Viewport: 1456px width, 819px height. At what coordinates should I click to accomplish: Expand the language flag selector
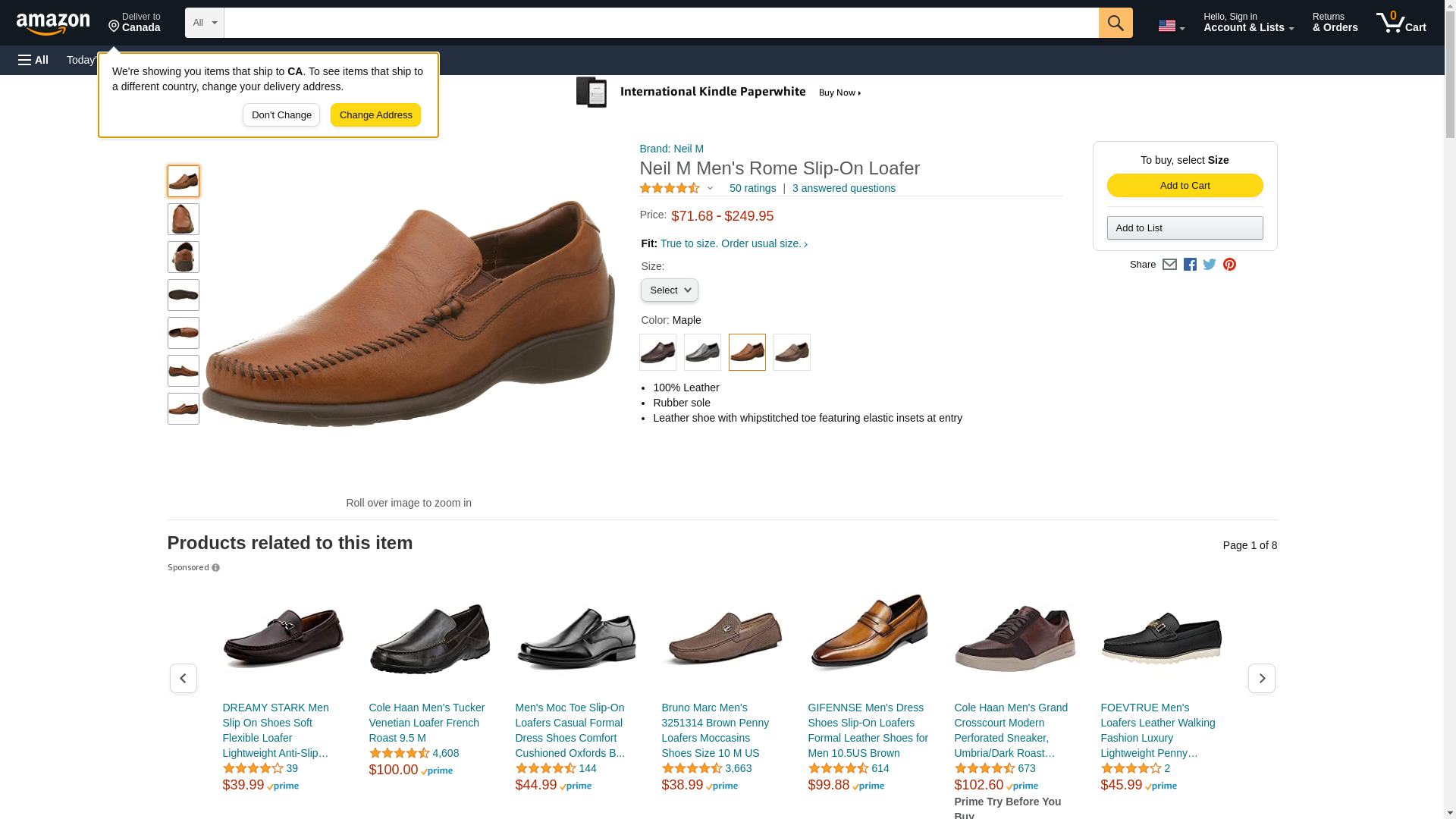[x=1171, y=26]
